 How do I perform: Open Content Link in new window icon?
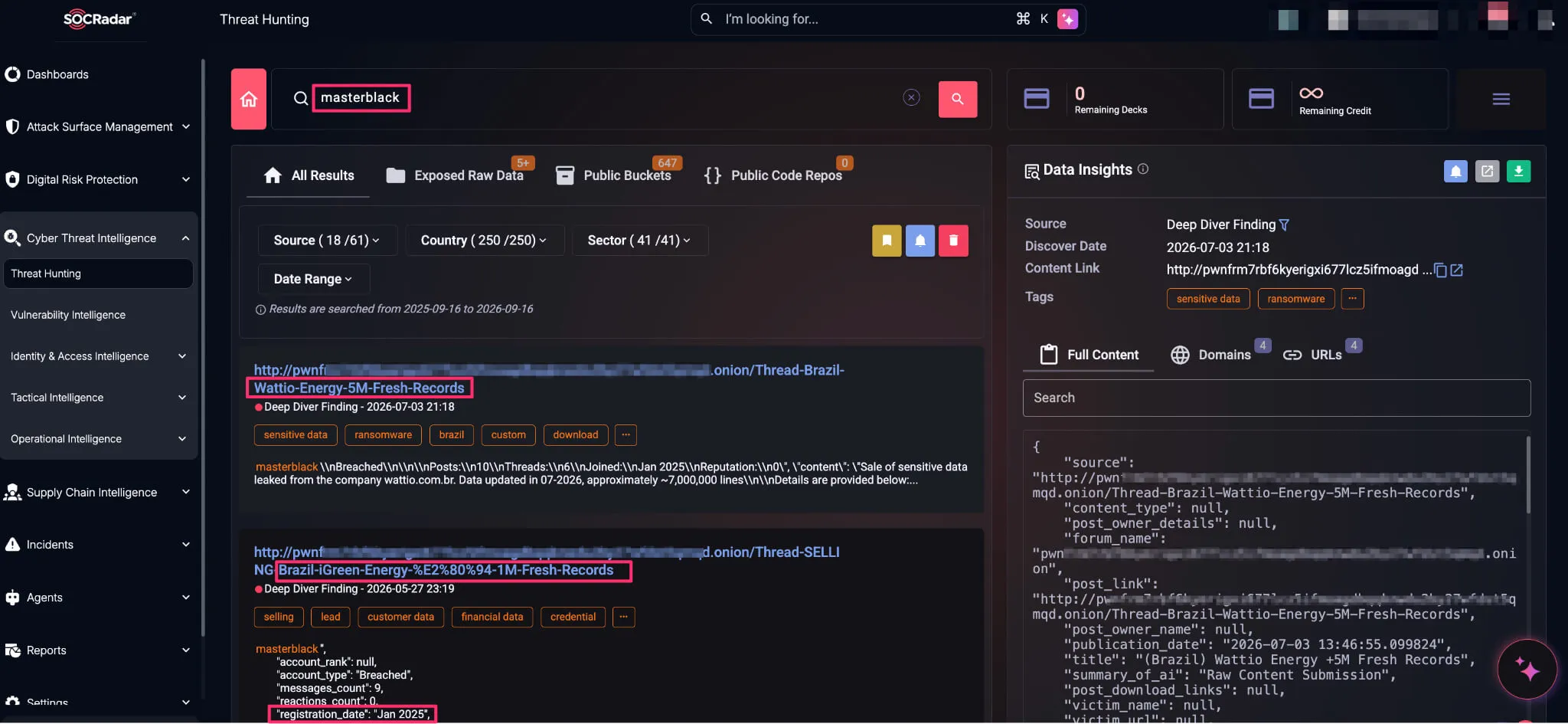[x=1456, y=270]
